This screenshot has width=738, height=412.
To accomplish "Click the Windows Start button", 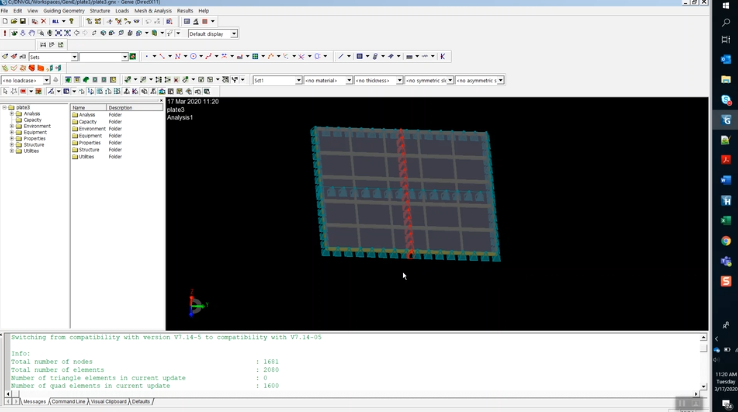I will pyautogui.click(x=725, y=5).
